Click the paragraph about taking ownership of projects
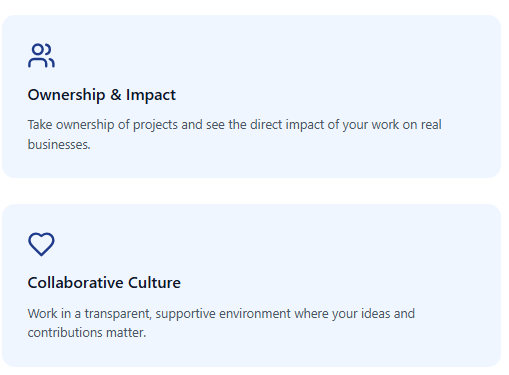Viewport: 509px width, 375px height. pos(234,134)
